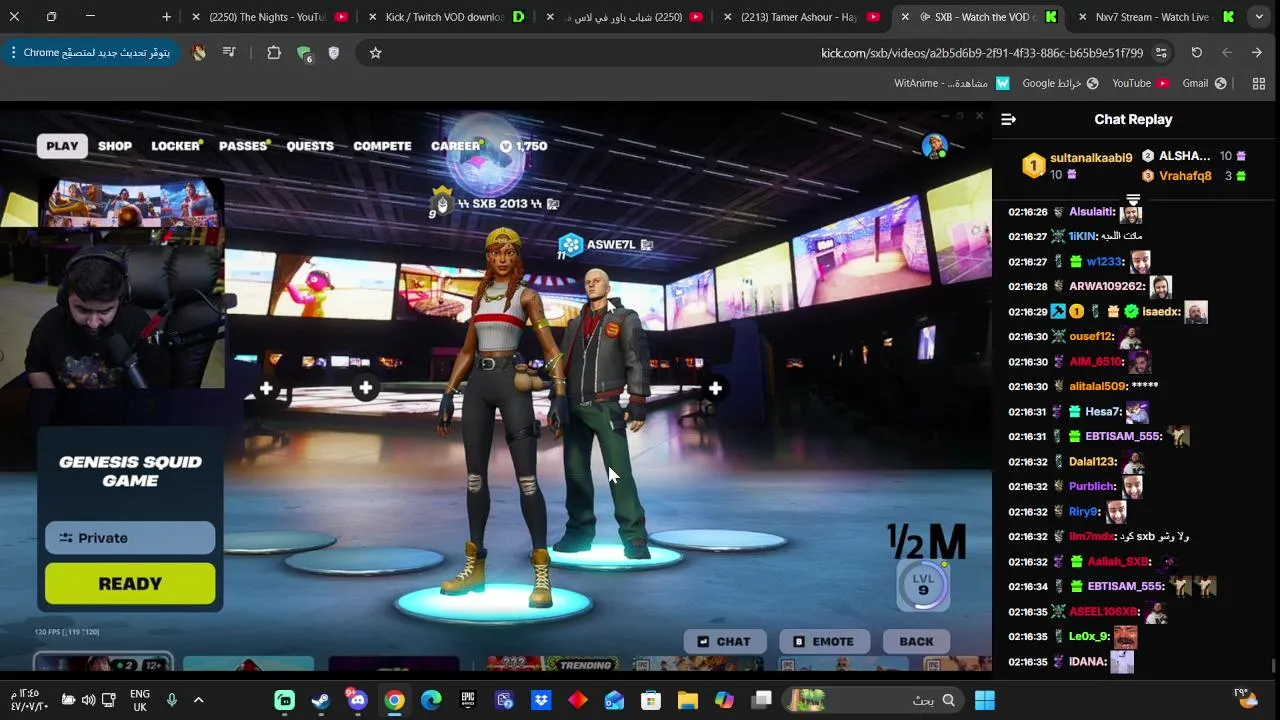The height and width of the screenshot is (720, 1280).
Task: Click Chrome update available button
Action: coord(88,52)
